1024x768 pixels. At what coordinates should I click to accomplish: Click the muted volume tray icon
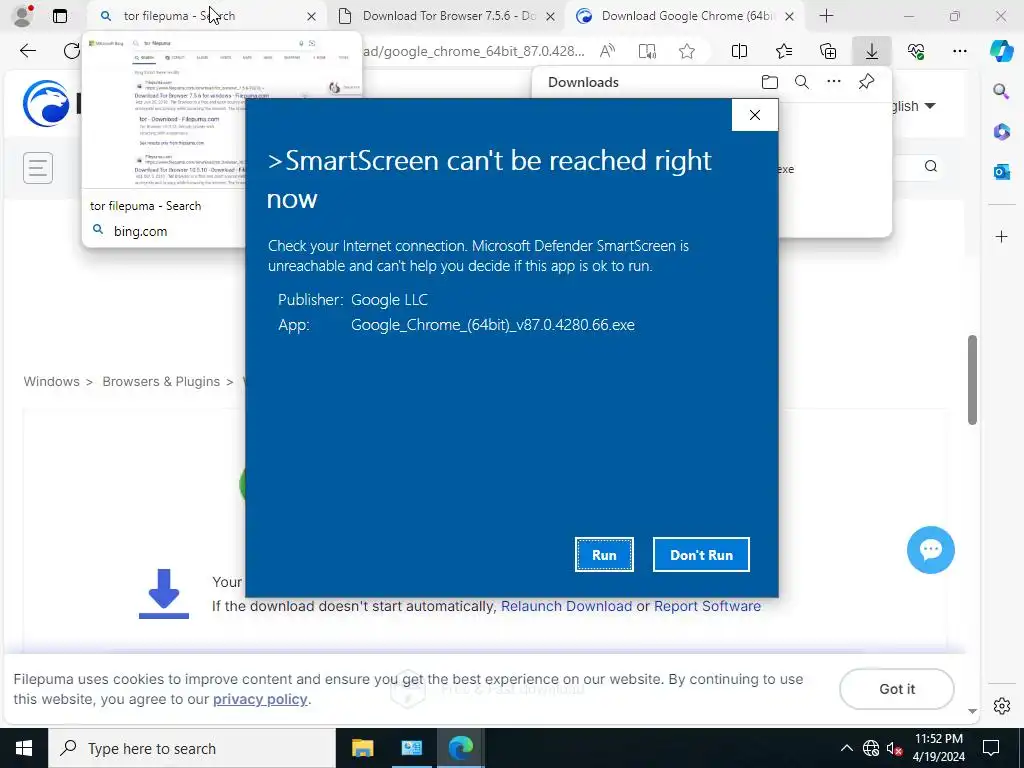[x=894, y=748]
